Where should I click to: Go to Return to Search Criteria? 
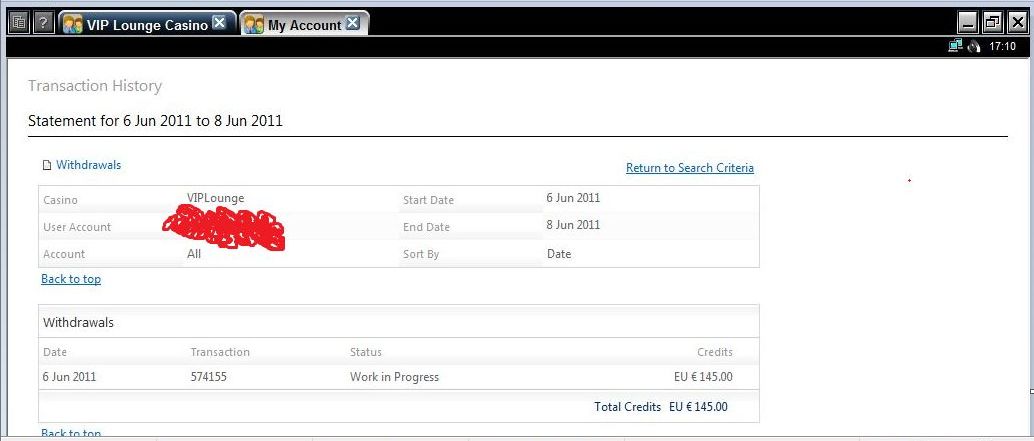(x=689, y=168)
